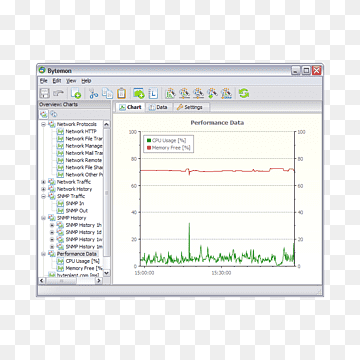Click the green Refresh arrows icon
The width and height of the screenshot is (360, 360).
[x=244, y=93]
